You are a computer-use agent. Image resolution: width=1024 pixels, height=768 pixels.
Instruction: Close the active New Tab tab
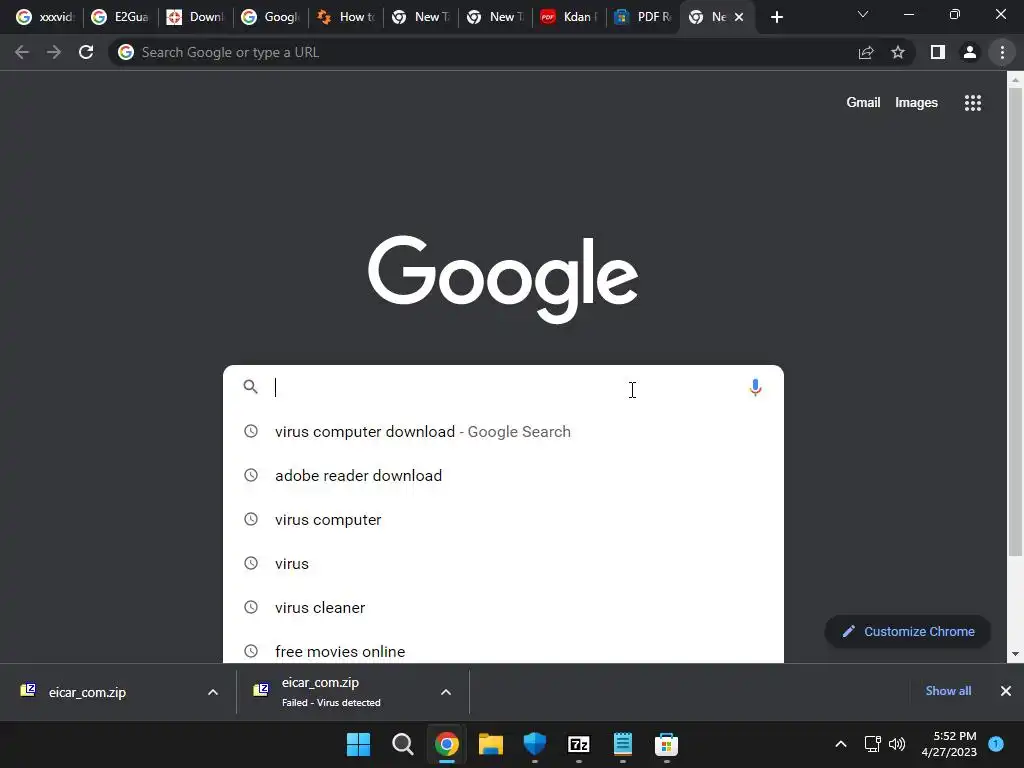[x=739, y=17]
